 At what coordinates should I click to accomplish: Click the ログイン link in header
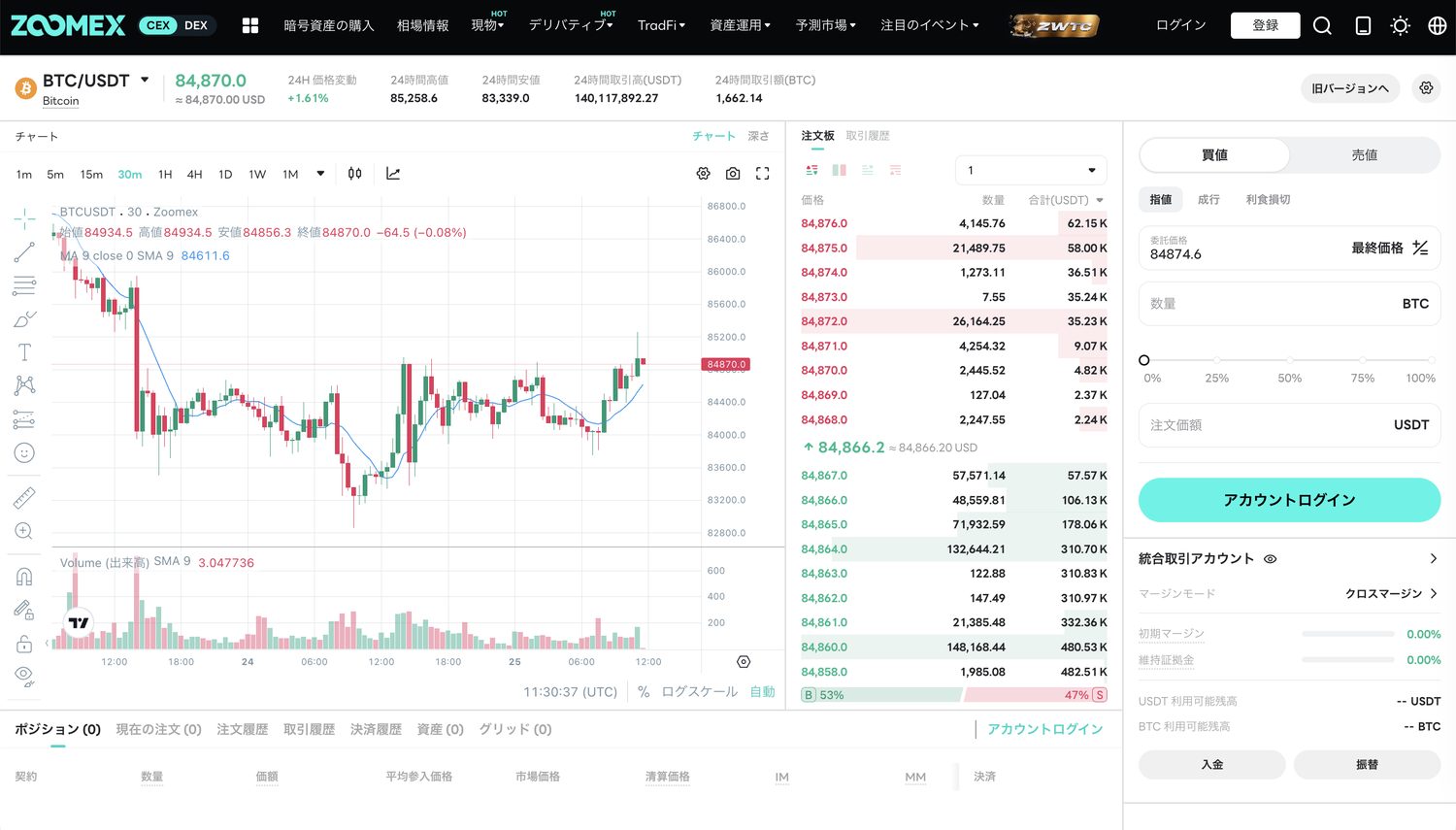pyautogui.click(x=1181, y=25)
